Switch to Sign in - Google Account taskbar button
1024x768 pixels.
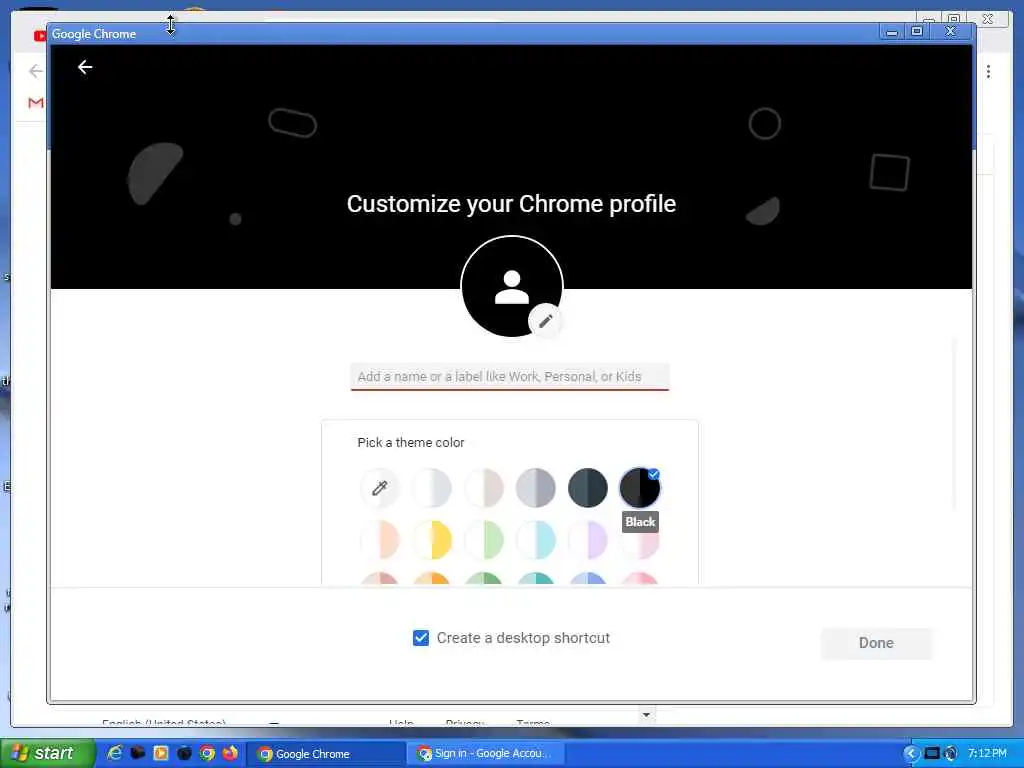pos(487,754)
